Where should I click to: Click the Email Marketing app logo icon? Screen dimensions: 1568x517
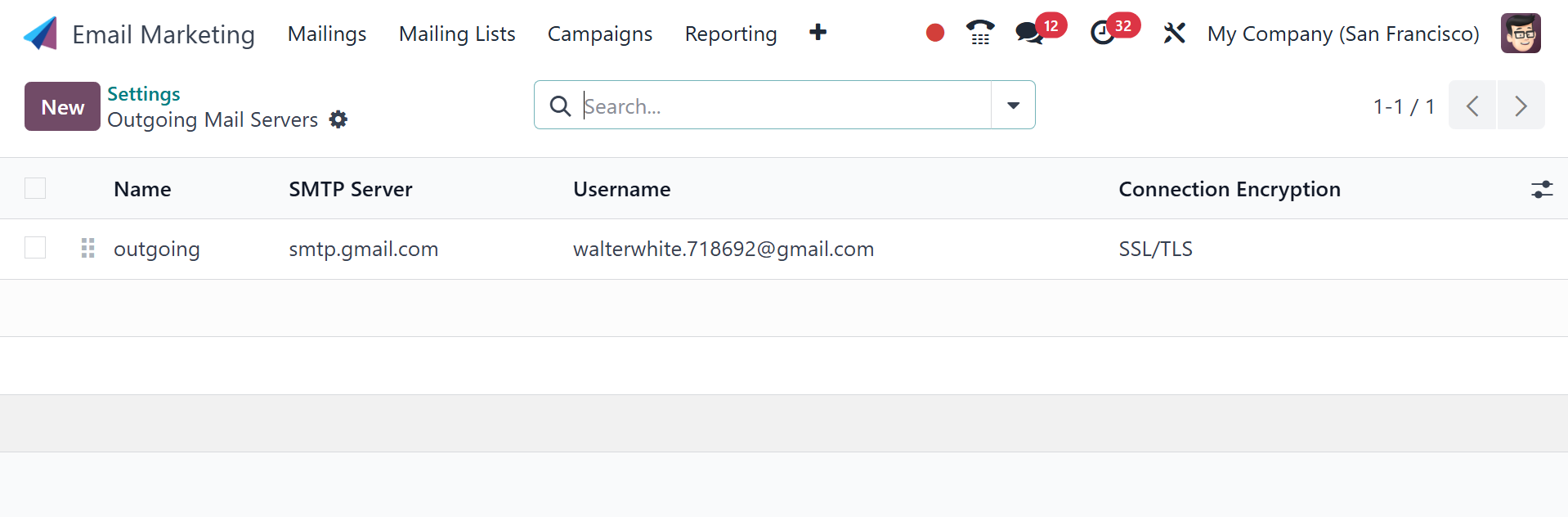pos(41,34)
